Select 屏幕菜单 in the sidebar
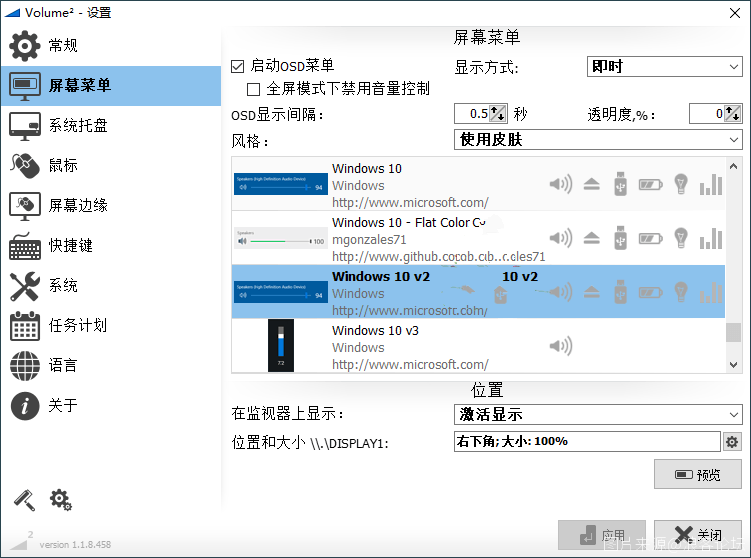This screenshot has width=751, height=558. point(111,86)
